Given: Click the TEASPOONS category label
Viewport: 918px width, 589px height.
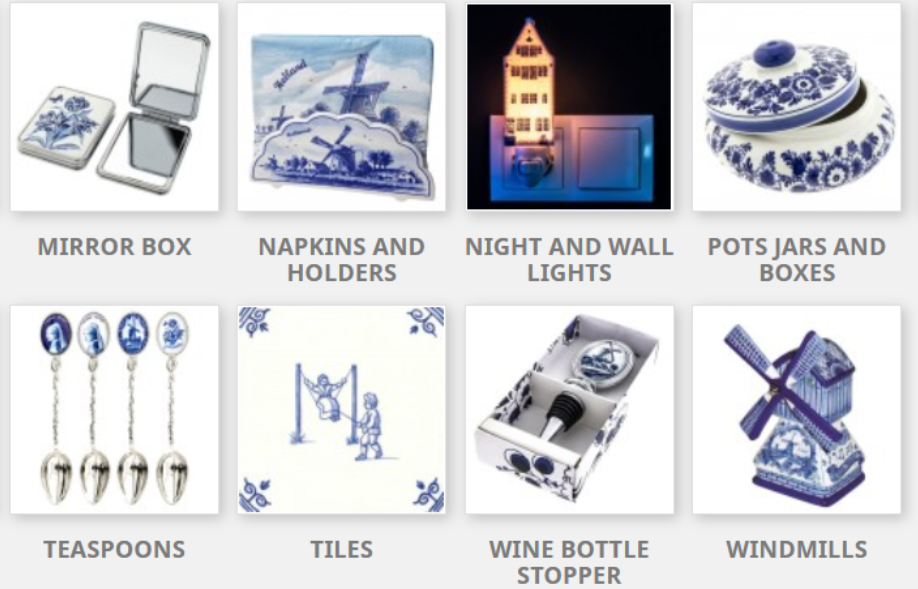Looking at the screenshot, I should pos(114,549).
